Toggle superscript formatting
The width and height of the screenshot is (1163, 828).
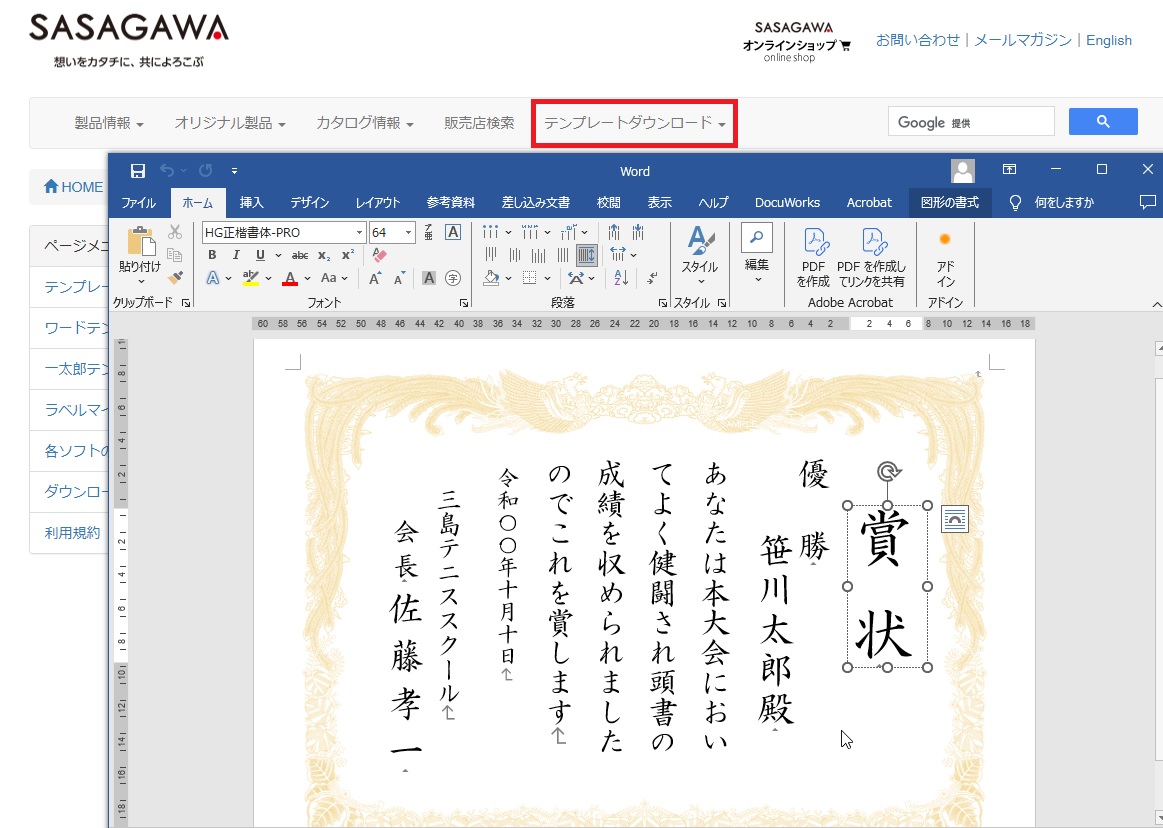point(348,255)
